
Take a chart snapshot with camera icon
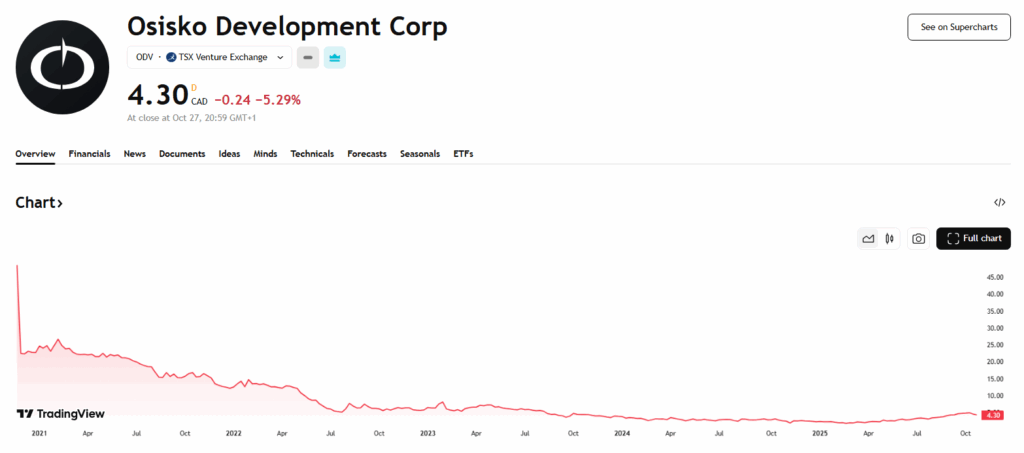[918, 239]
